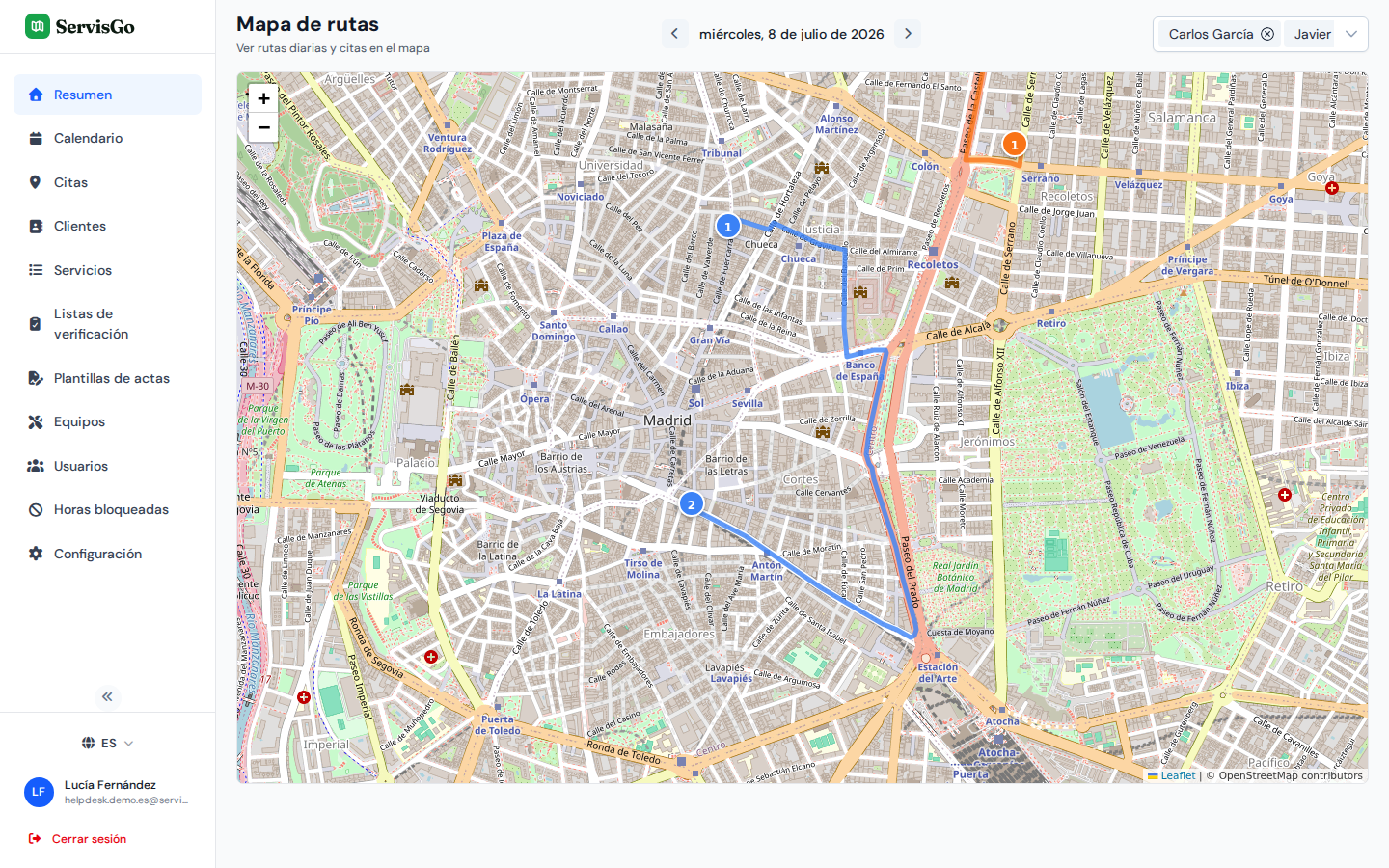1389x868 pixels.
Task: Go to the next day arrow
Action: point(908,34)
